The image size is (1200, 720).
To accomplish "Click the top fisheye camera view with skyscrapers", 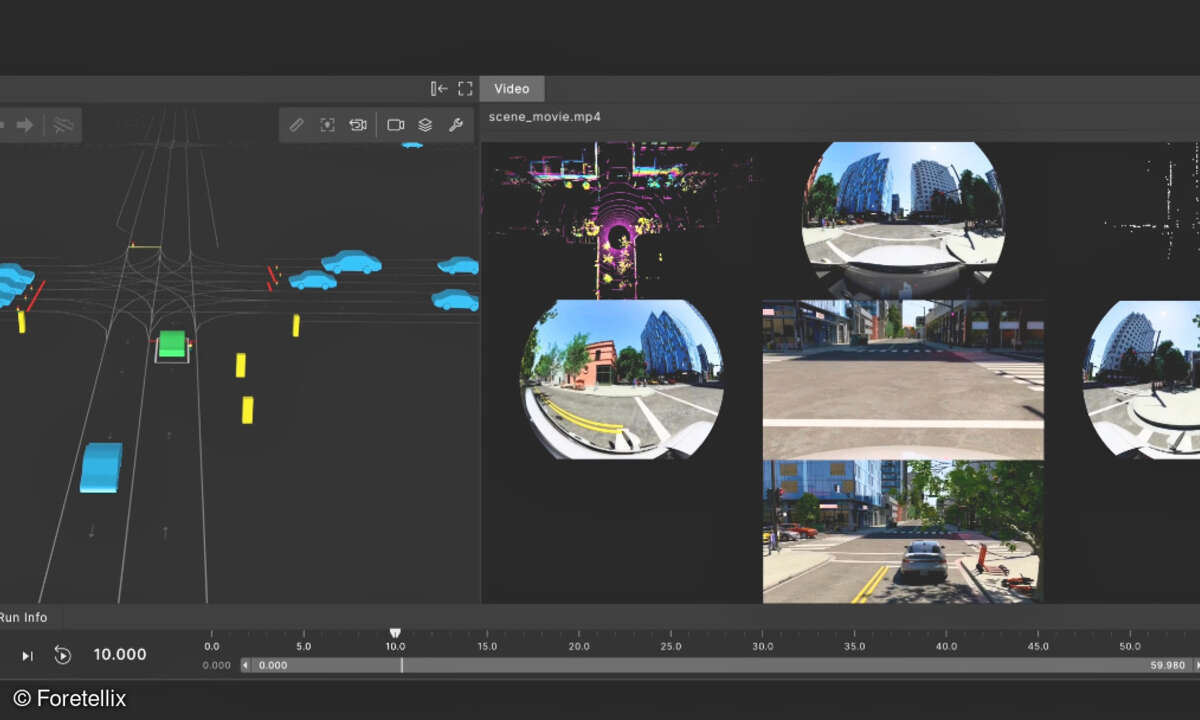I will tap(903, 220).
